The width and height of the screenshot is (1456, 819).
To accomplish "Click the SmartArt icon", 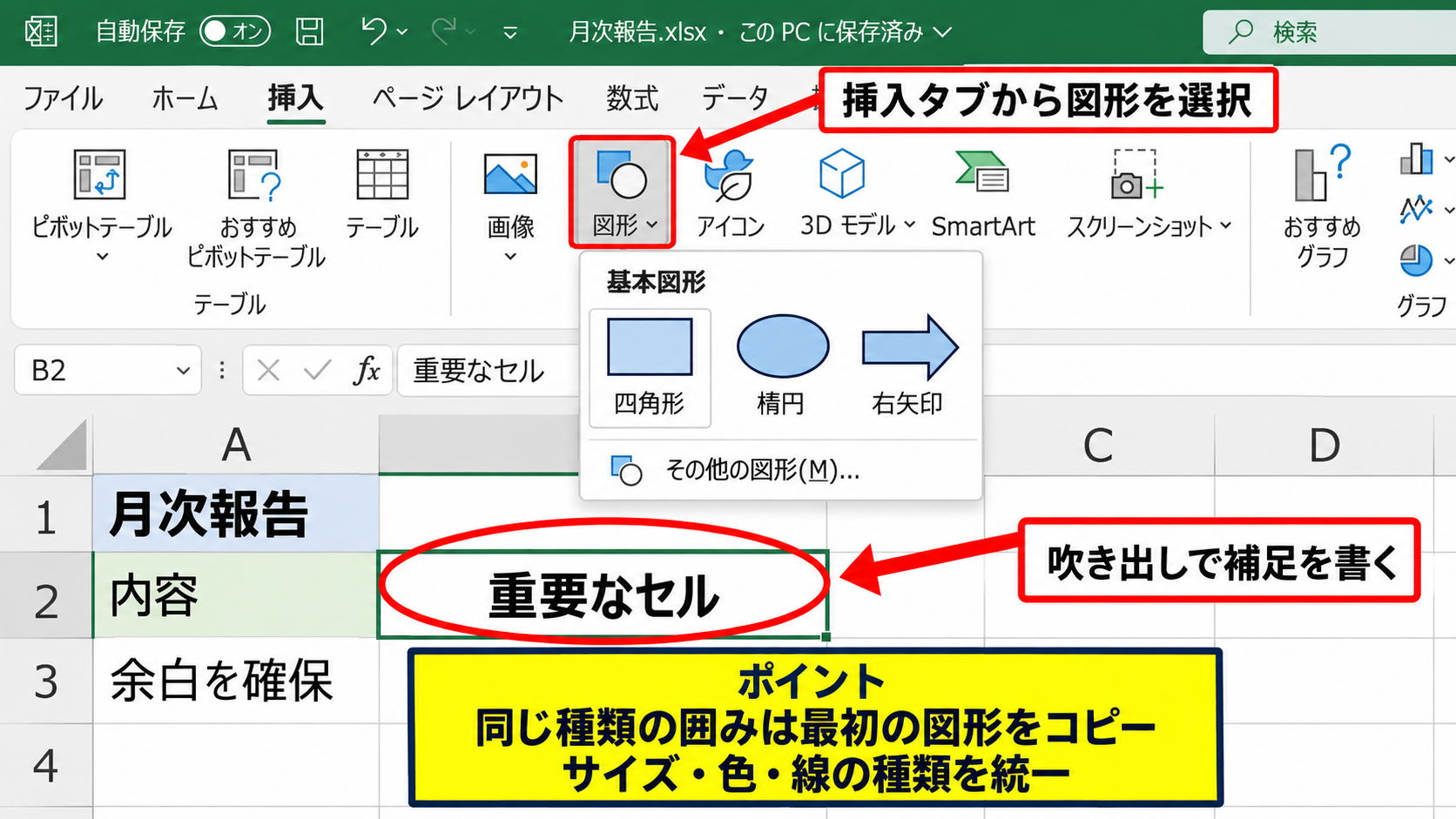I will [982, 171].
